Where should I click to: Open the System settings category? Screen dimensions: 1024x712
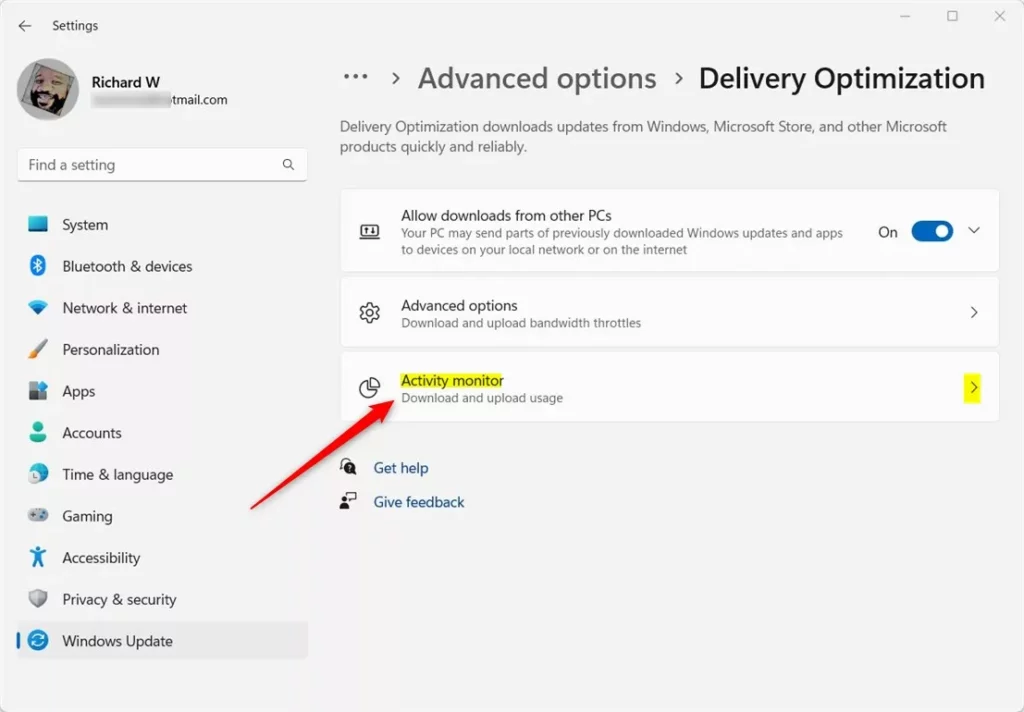point(162,225)
